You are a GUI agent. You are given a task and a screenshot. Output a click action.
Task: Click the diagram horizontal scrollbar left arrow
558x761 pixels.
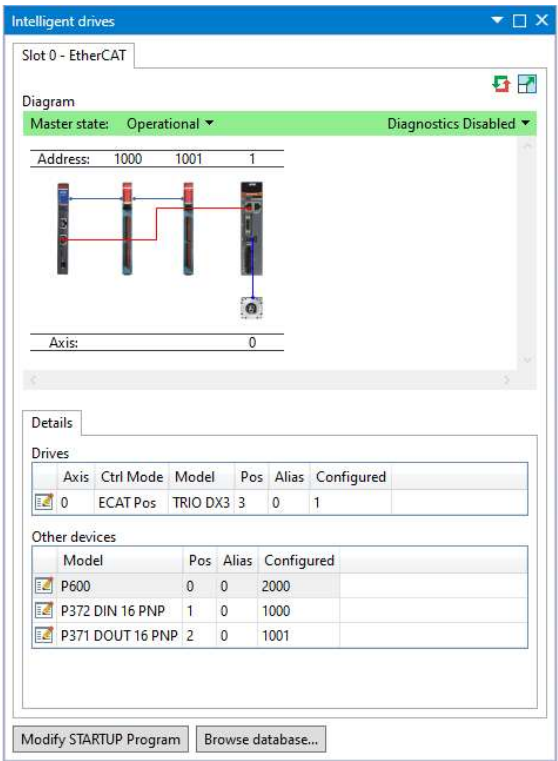[33, 380]
